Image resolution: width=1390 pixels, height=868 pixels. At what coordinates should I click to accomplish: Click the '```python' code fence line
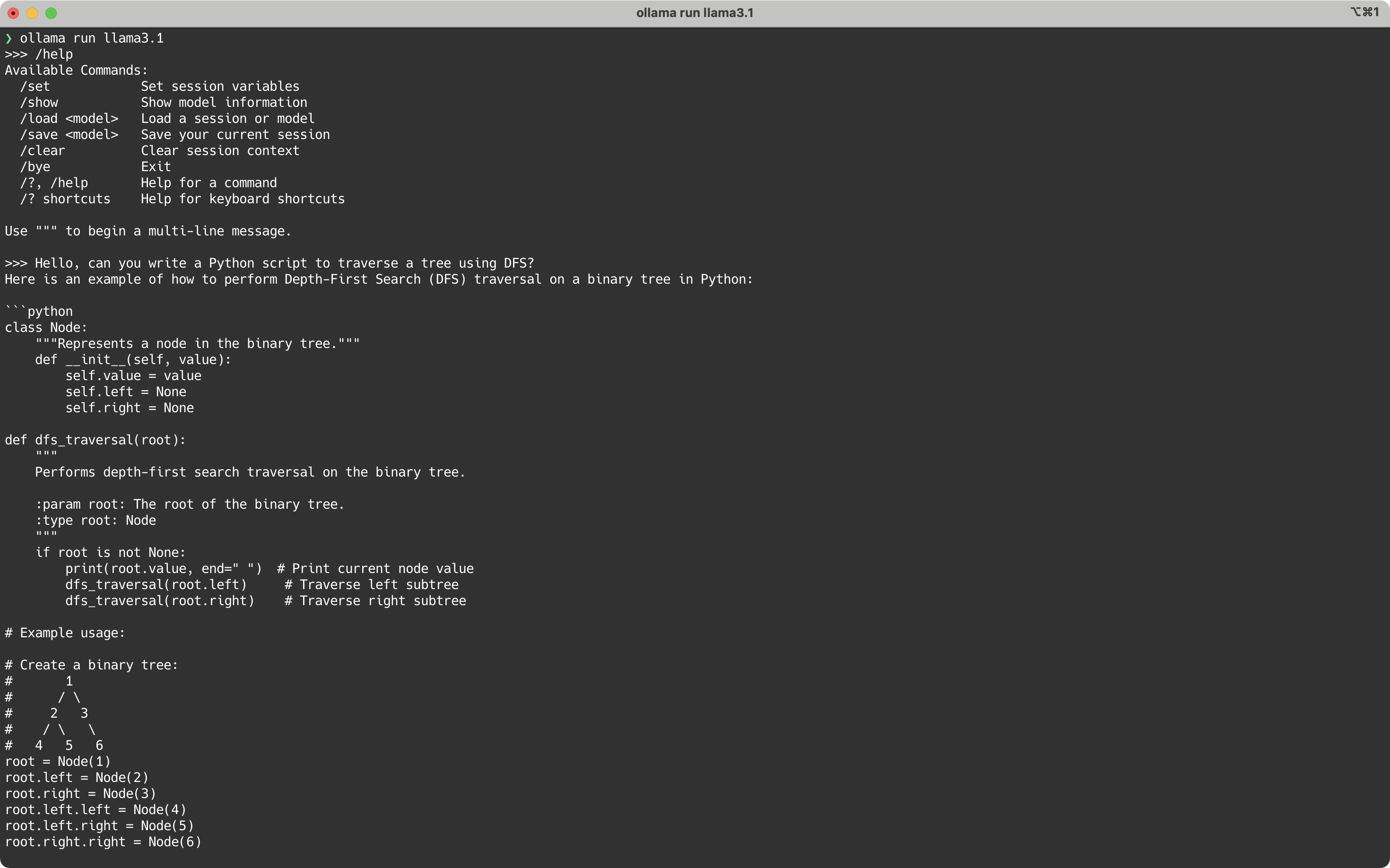pyautogui.click(x=39, y=312)
